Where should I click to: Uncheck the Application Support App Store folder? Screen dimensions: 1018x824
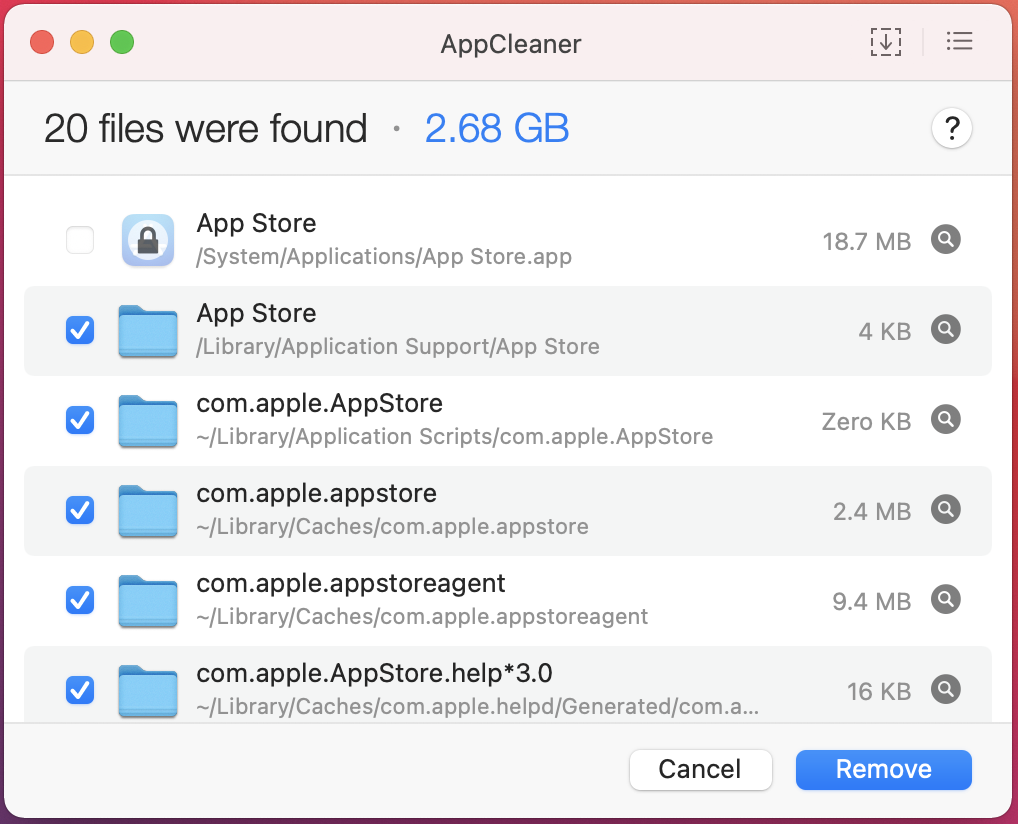click(x=80, y=330)
